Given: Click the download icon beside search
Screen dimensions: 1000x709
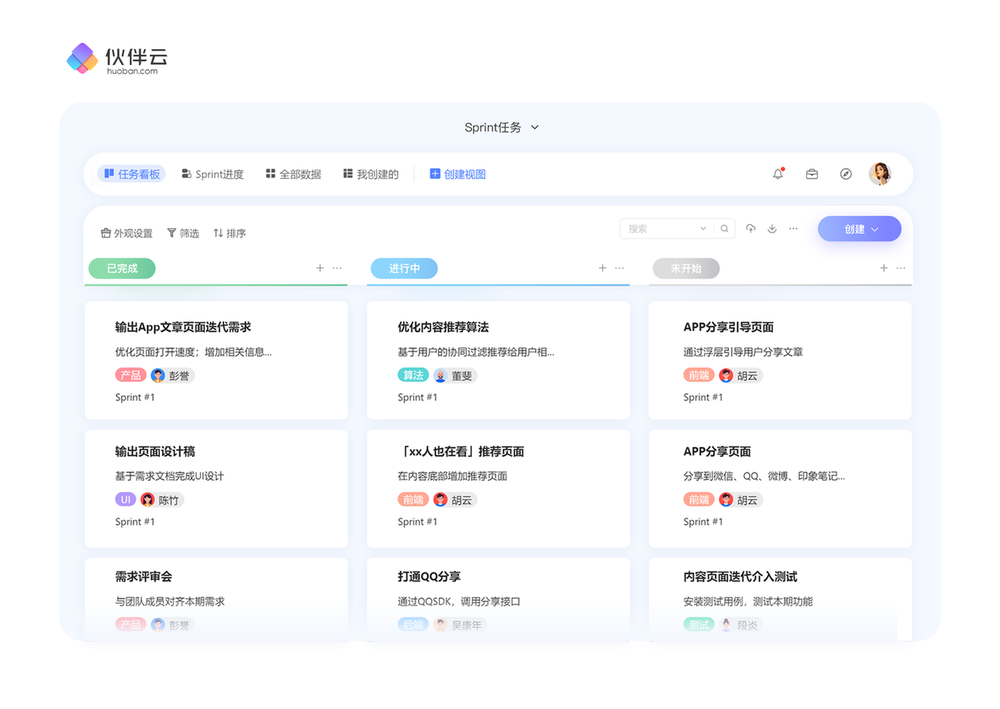Looking at the screenshot, I should [772, 229].
